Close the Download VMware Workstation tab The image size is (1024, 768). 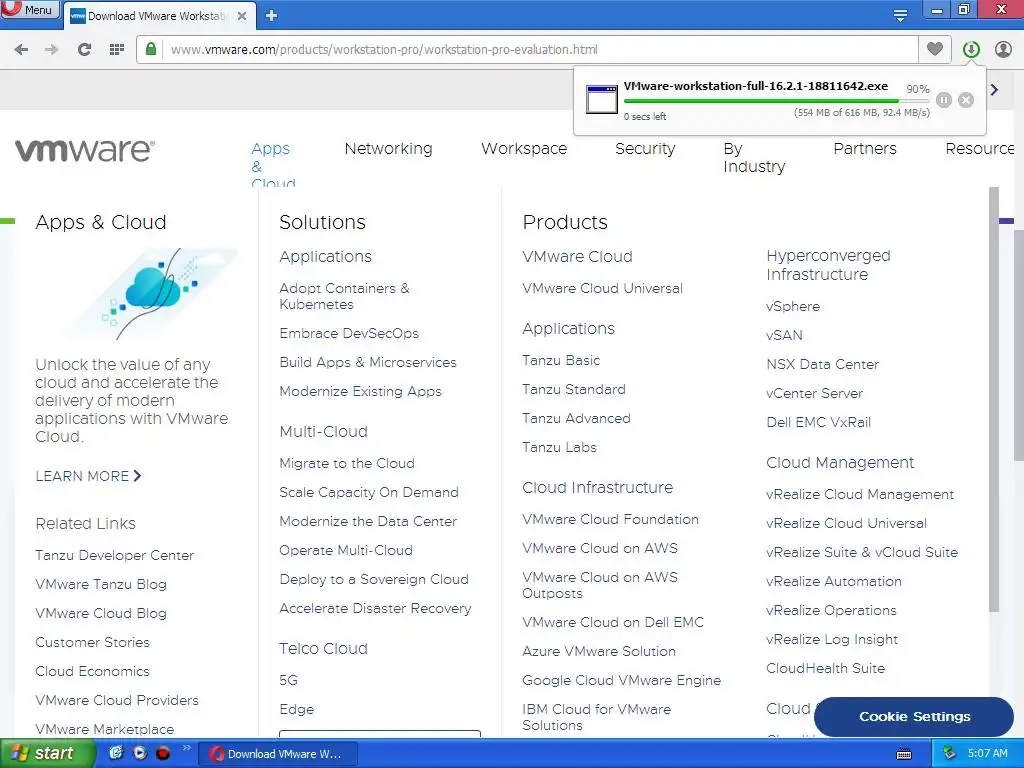pos(242,16)
